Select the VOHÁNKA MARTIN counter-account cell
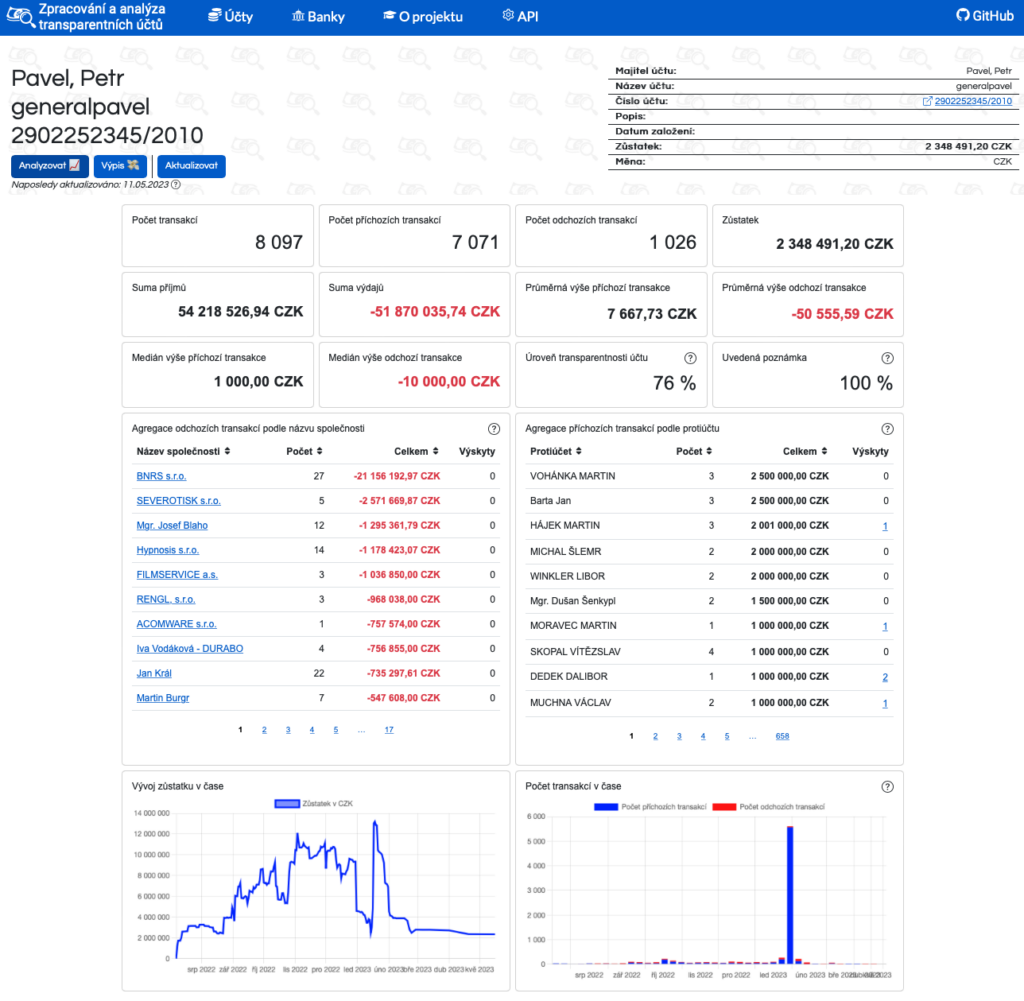 click(x=572, y=476)
